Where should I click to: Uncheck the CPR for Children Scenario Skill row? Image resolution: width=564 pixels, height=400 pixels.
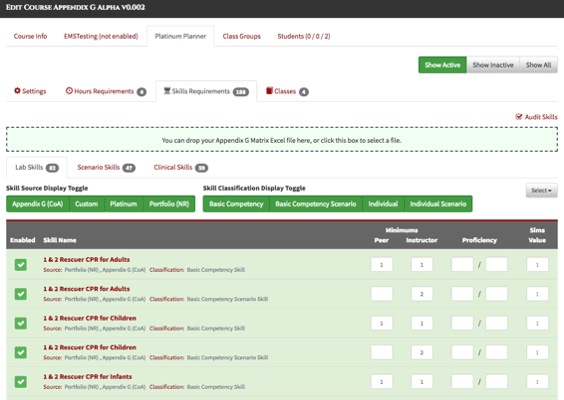[21, 352]
